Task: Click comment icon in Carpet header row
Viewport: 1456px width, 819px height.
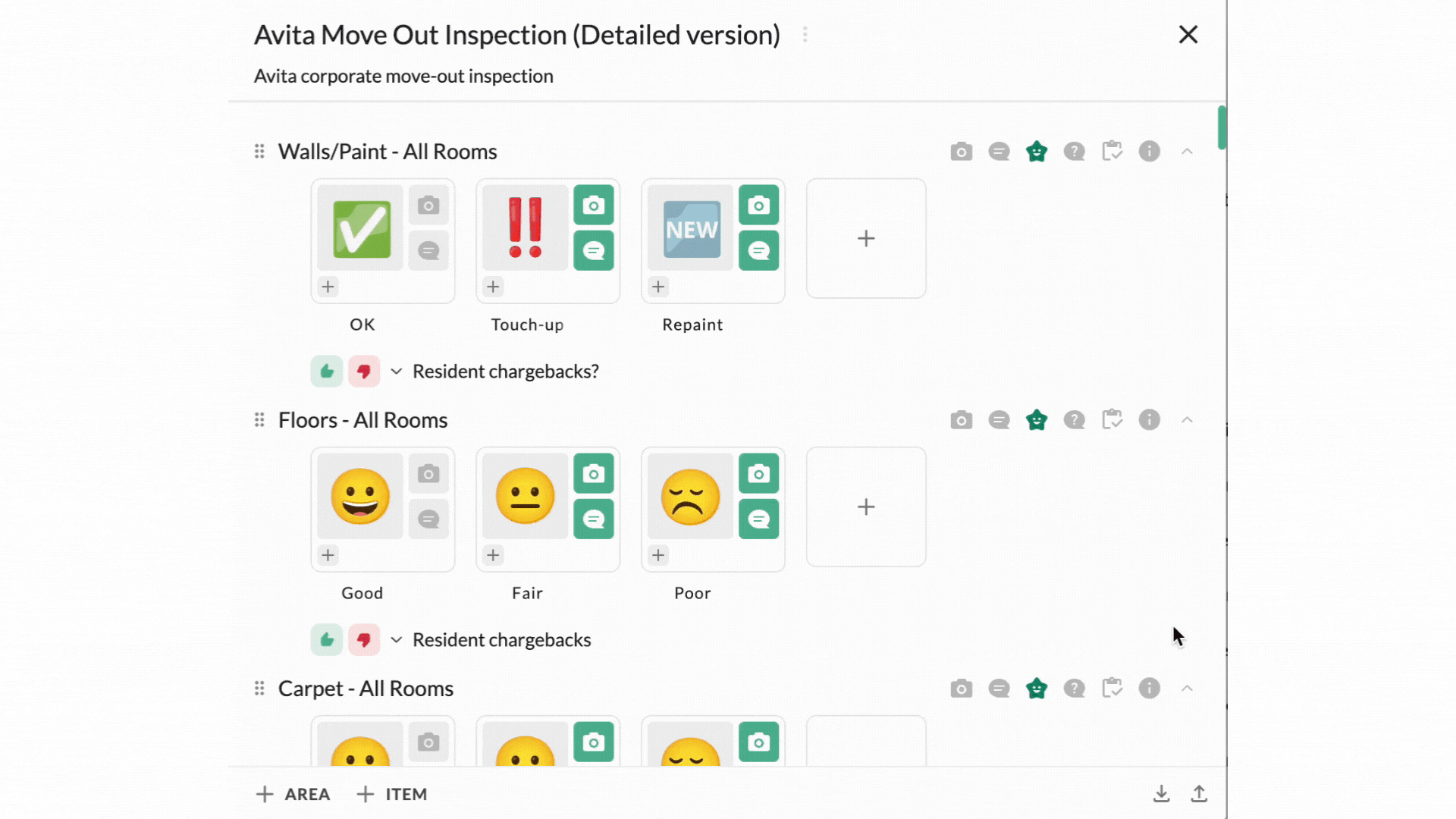Action: click(999, 689)
